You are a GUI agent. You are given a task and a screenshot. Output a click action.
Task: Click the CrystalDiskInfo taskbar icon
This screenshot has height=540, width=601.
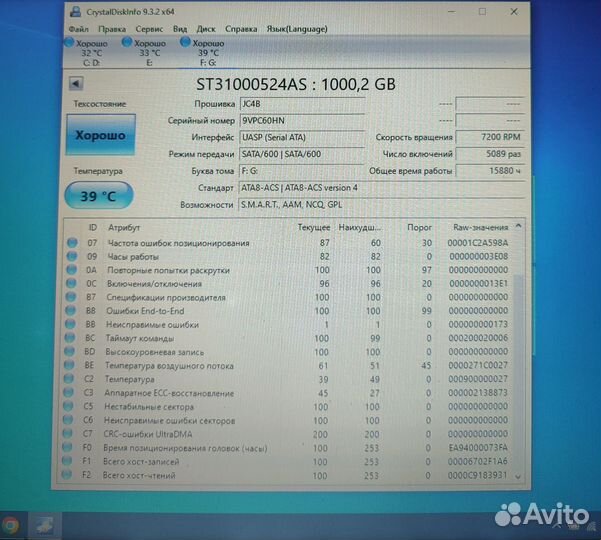coord(45,526)
